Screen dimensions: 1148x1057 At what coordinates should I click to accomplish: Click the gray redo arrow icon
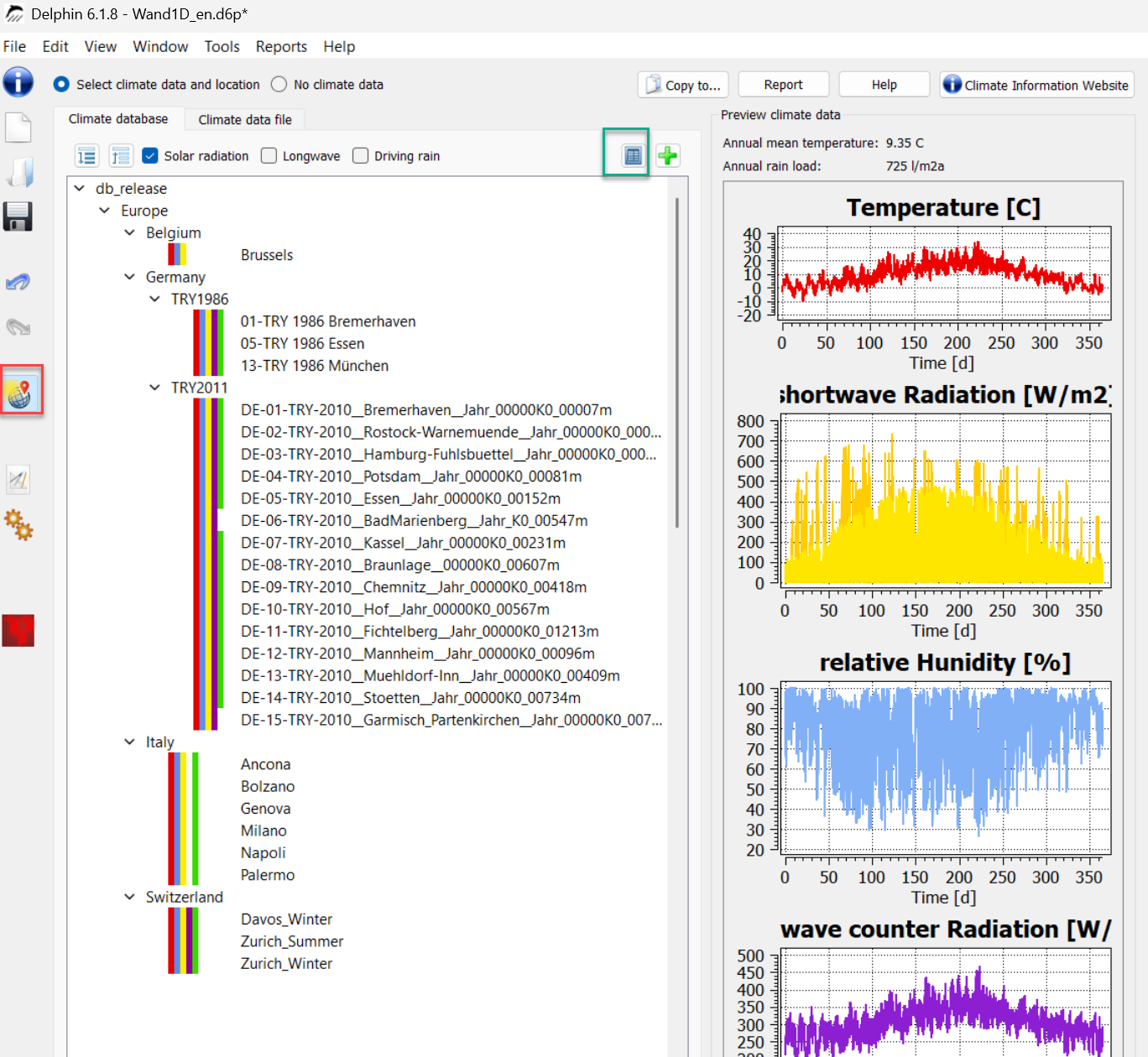[18, 326]
